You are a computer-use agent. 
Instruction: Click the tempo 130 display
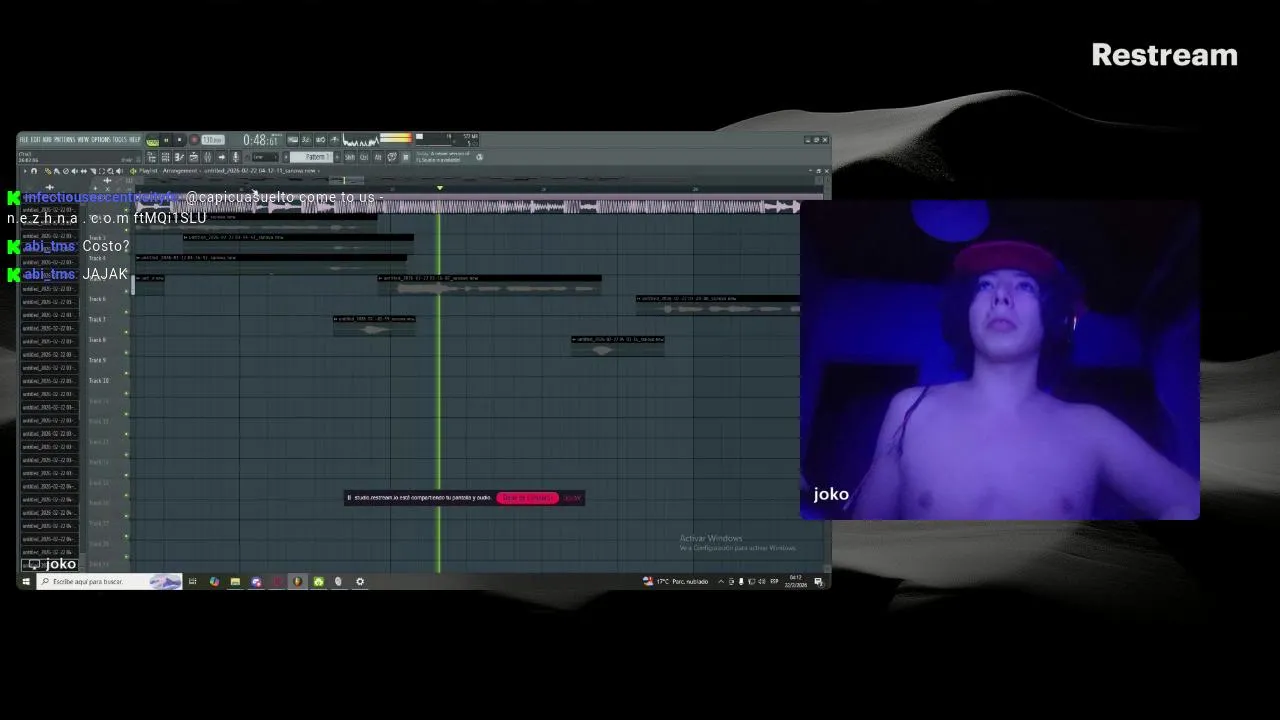tap(213, 140)
